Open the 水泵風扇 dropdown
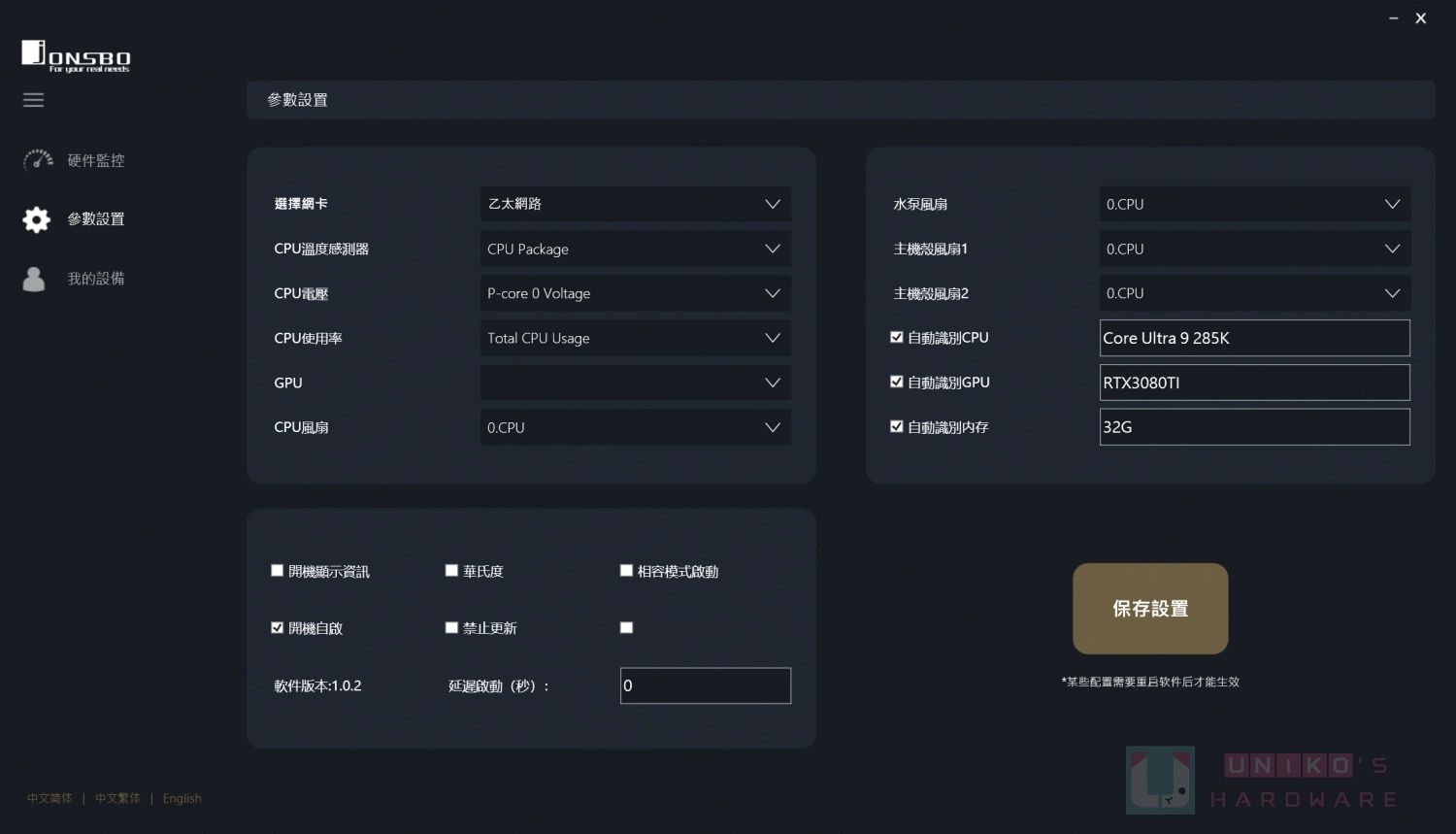This screenshot has height=834, width=1456. point(1254,204)
